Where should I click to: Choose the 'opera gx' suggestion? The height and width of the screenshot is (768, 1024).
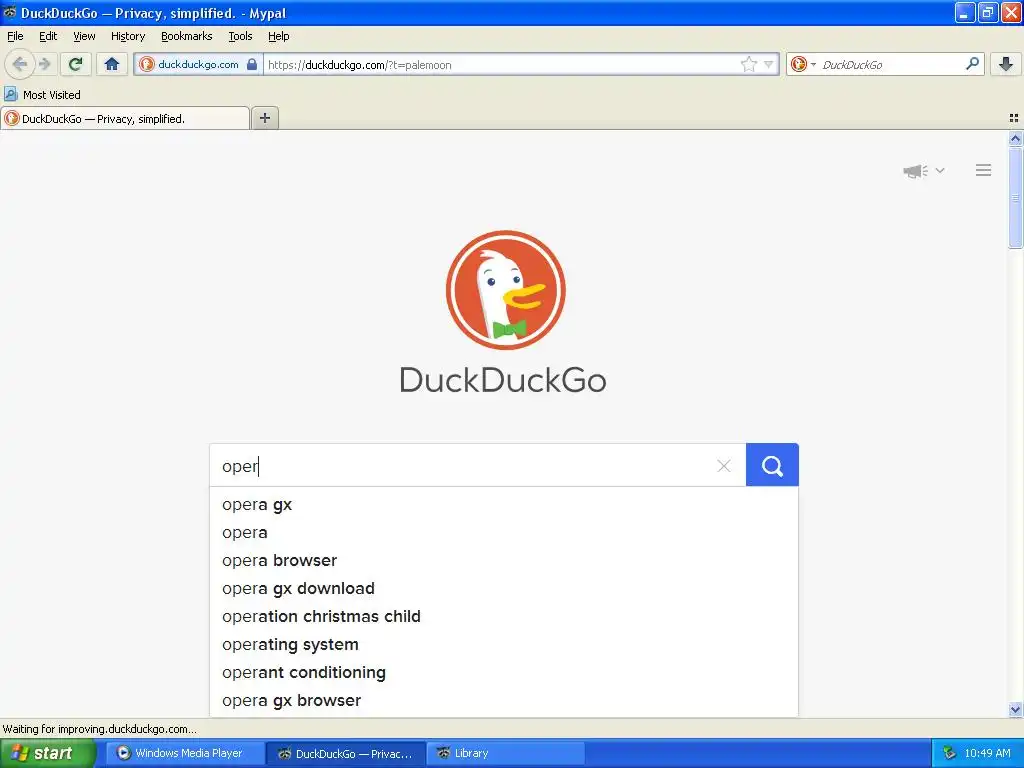tap(504, 505)
